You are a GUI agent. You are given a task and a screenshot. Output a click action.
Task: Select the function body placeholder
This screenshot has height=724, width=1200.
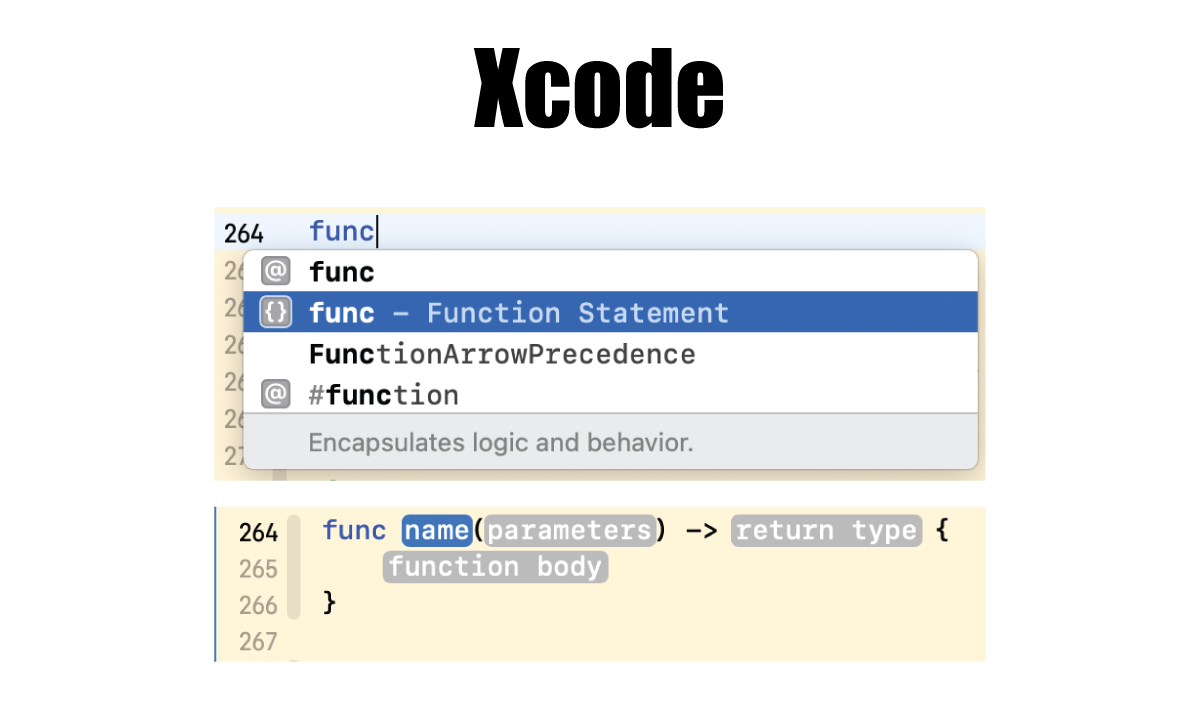(495, 567)
